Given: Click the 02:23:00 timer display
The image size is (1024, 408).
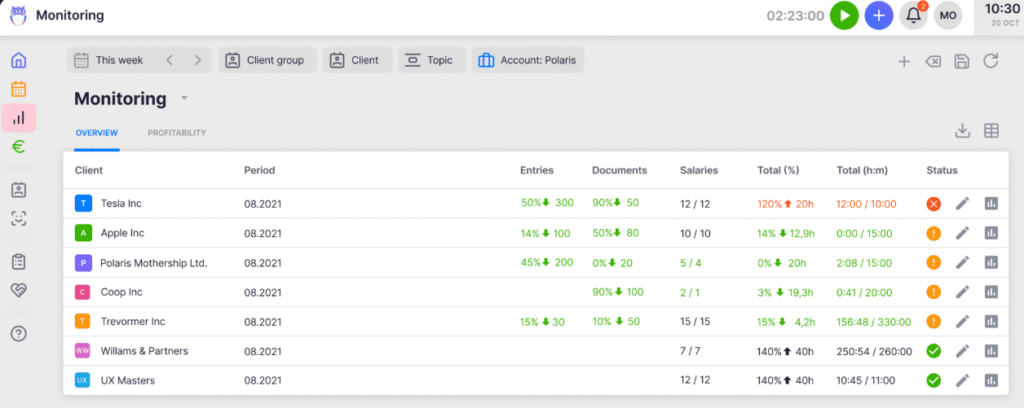Looking at the screenshot, I should (x=795, y=16).
